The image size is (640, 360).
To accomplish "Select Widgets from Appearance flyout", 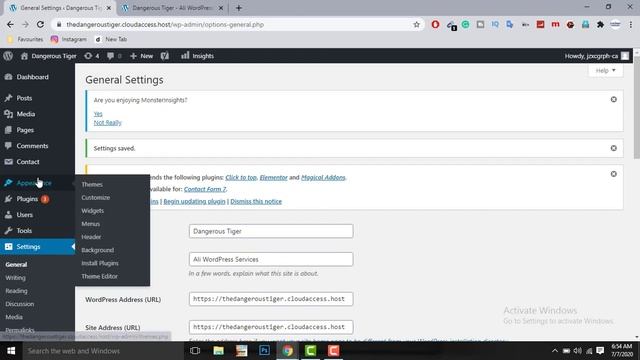I will coord(93,211).
